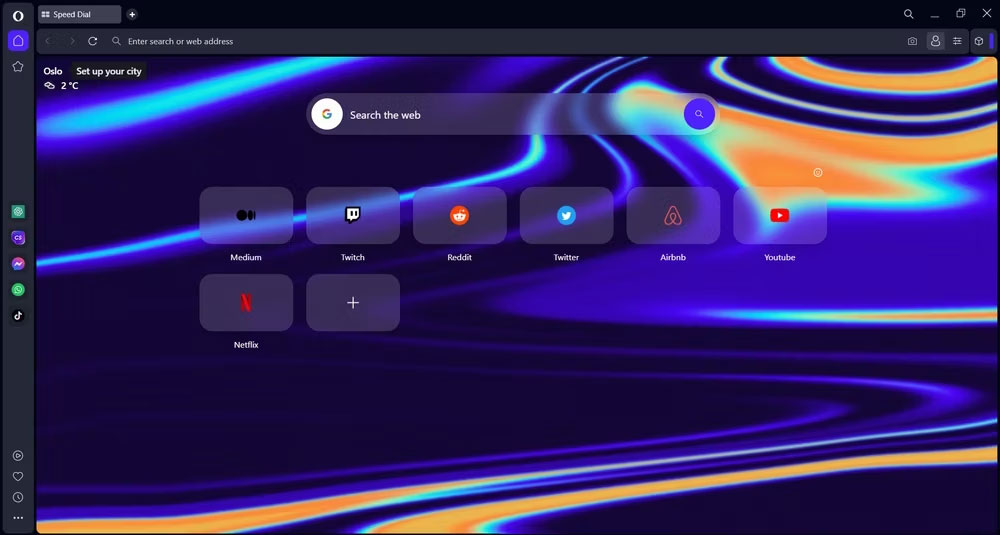Restore down the Opera window
This screenshot has width=1000, height=535.
tap(960, 14)
